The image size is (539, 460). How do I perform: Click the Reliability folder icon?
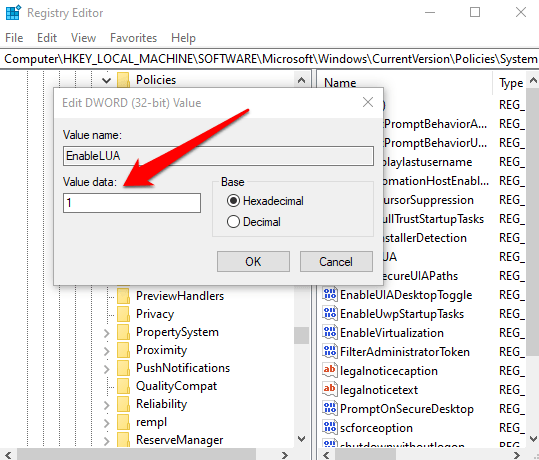pyautogui.click(x=123, y=404)
